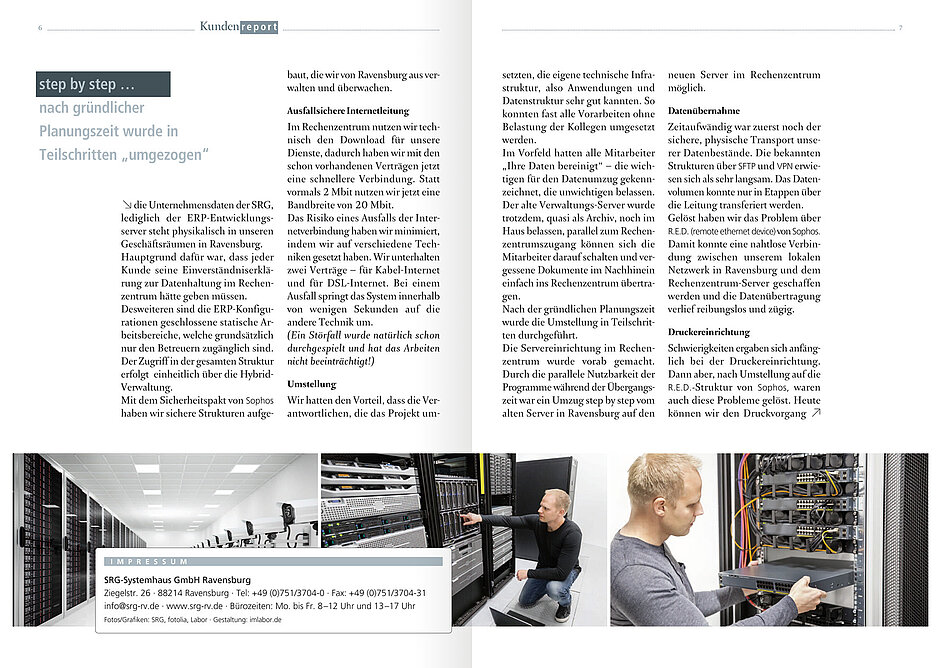Viewport: 941px width, 668px height.
Task: Click the line 'Die Servereinrichtung im Rechen-'
Action: coord(579,348)
